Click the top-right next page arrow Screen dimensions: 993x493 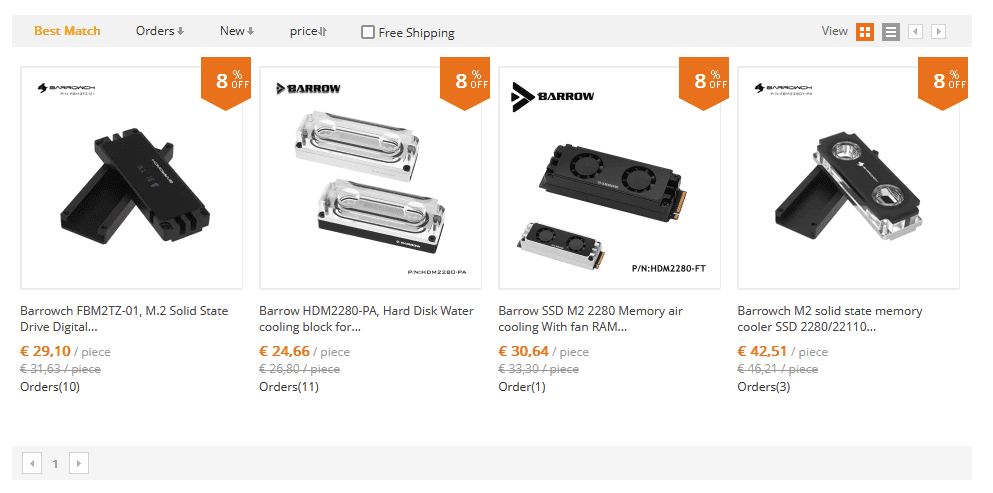click(939, 32)
